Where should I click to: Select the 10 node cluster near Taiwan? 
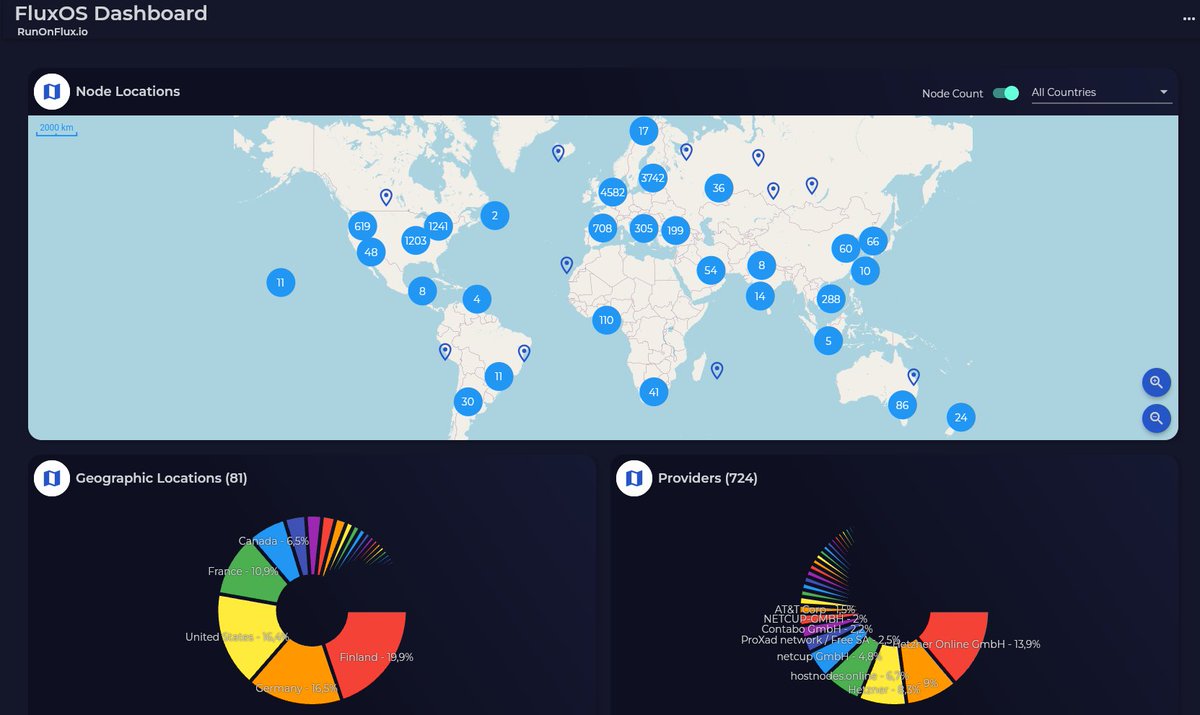865,271
